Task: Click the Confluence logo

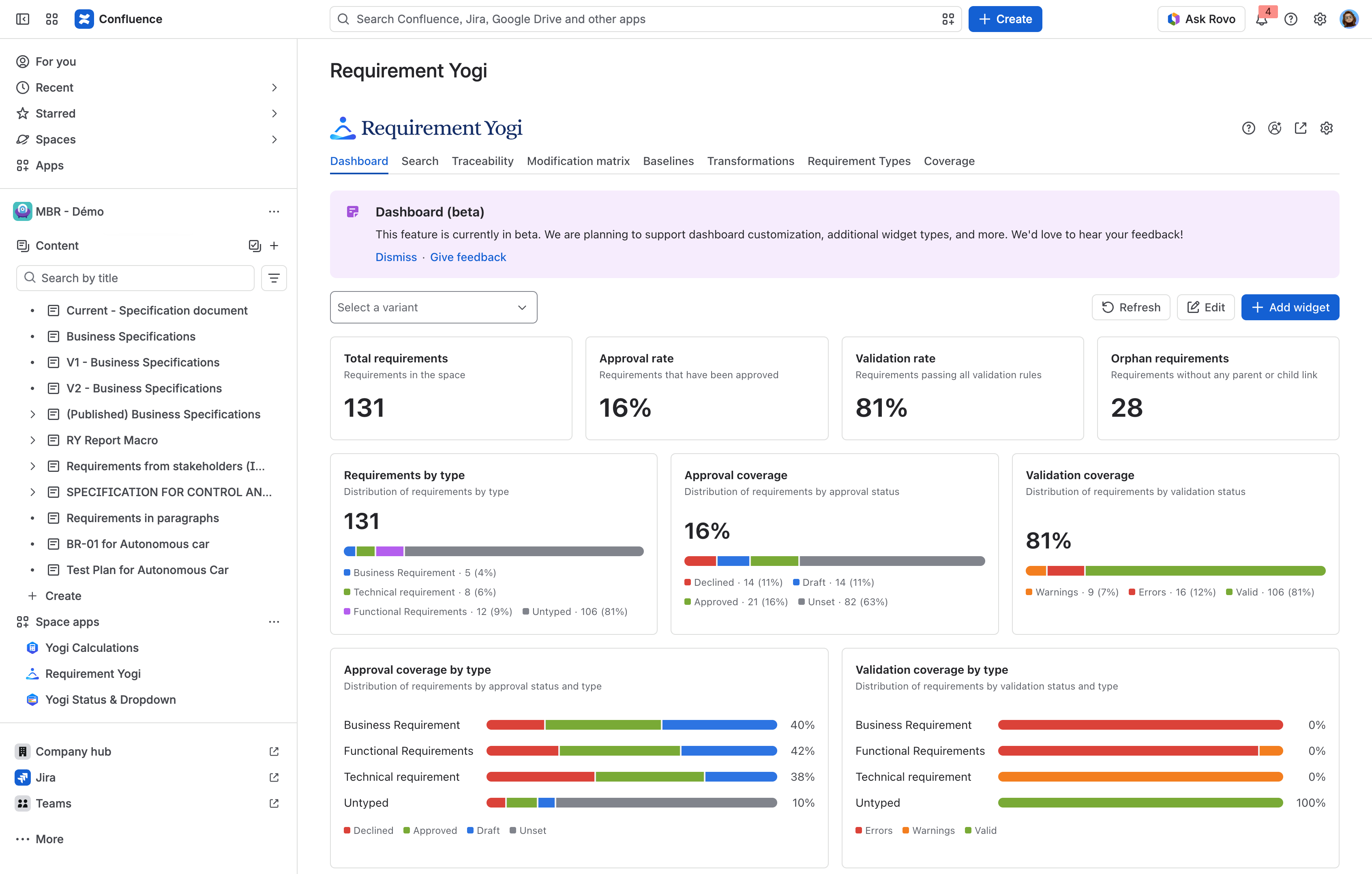Action: tap(118, 19)
